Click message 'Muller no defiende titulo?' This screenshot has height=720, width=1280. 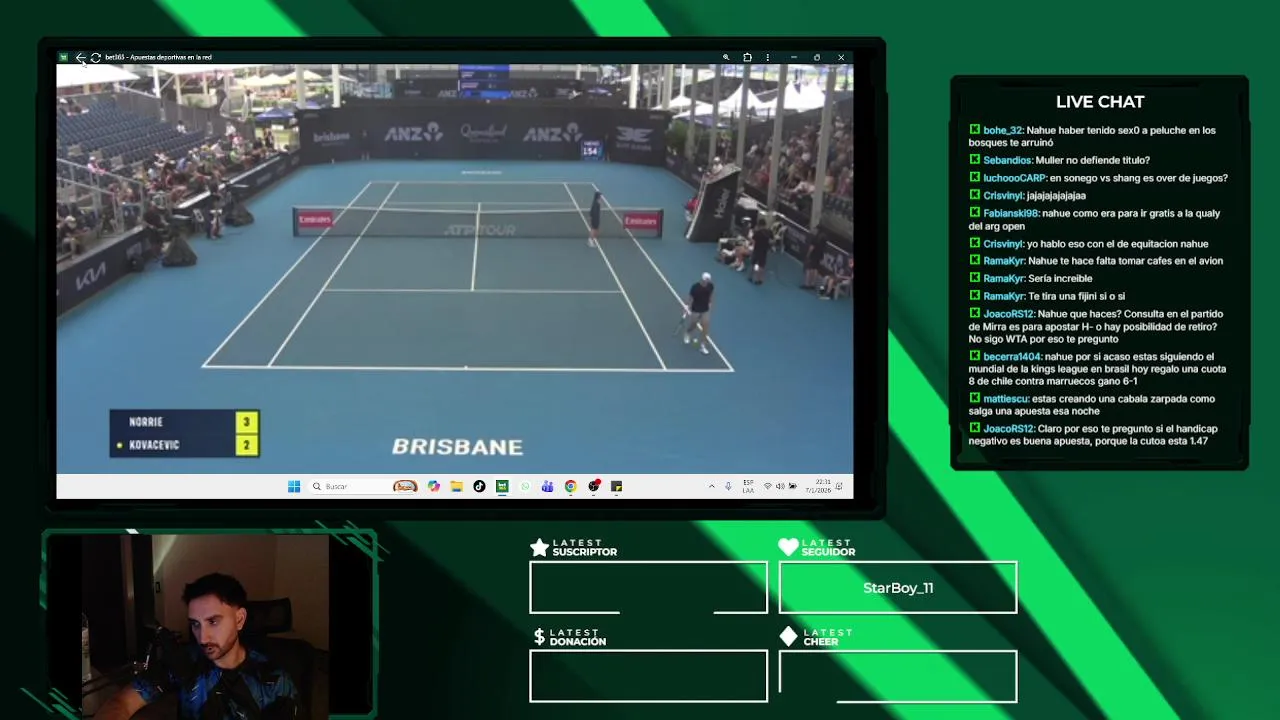pos(1093,160)
